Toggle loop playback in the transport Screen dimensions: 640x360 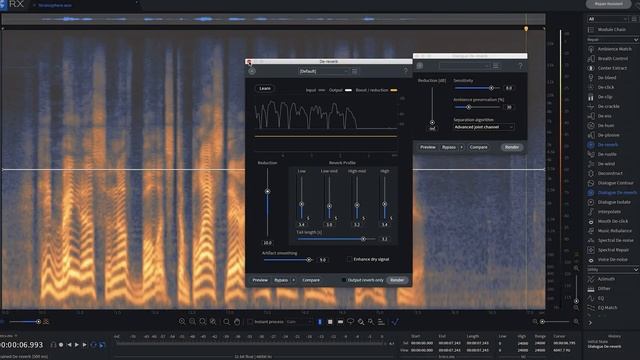click(x=93, y=345)
